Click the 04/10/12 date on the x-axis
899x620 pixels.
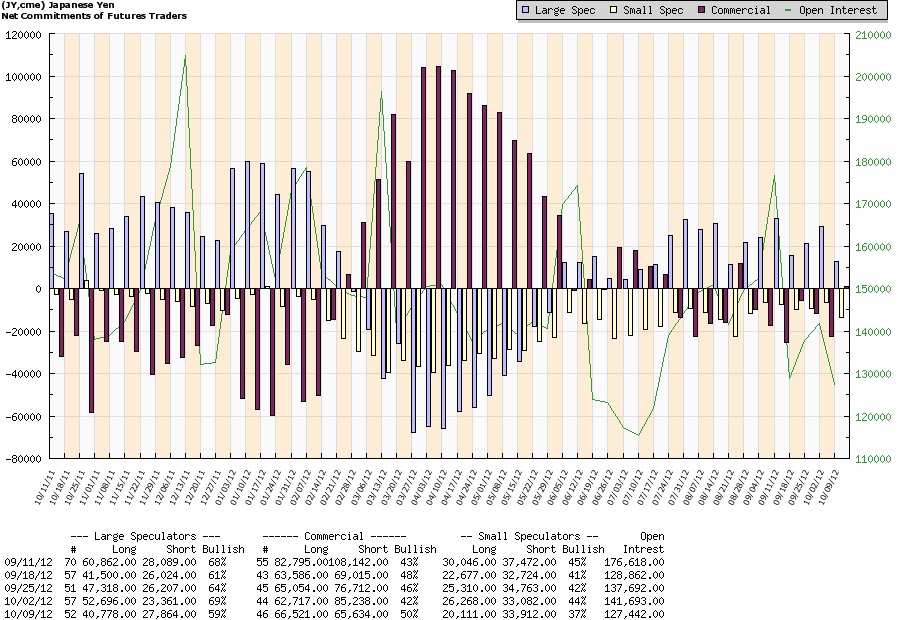[436, 487]
